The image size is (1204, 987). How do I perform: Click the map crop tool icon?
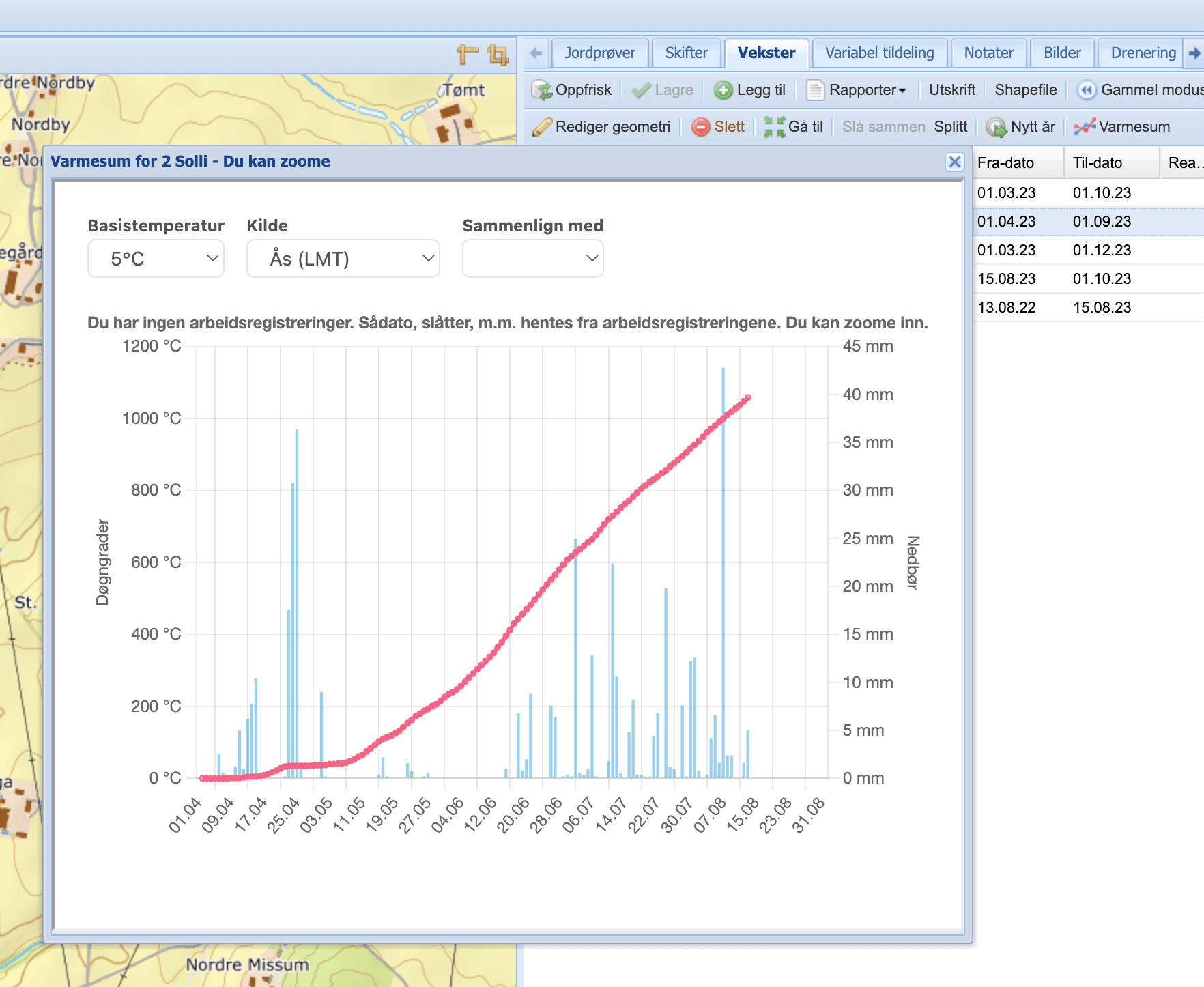(x=499, y=55)
